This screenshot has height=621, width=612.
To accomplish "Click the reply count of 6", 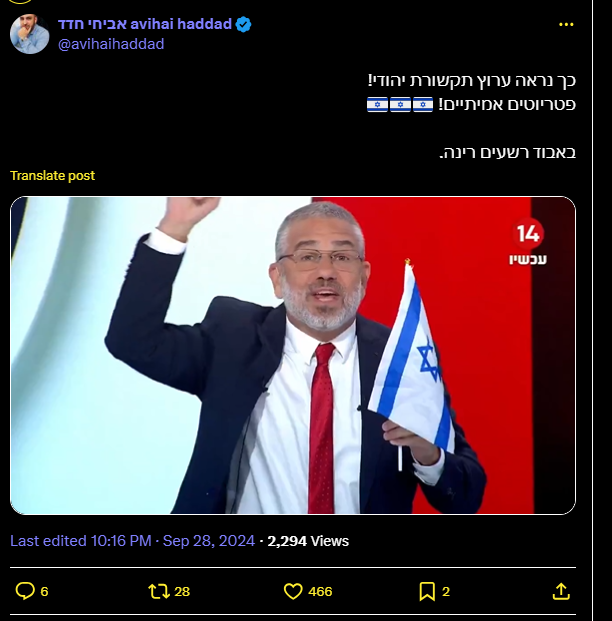I will click(x=44, y=592).
